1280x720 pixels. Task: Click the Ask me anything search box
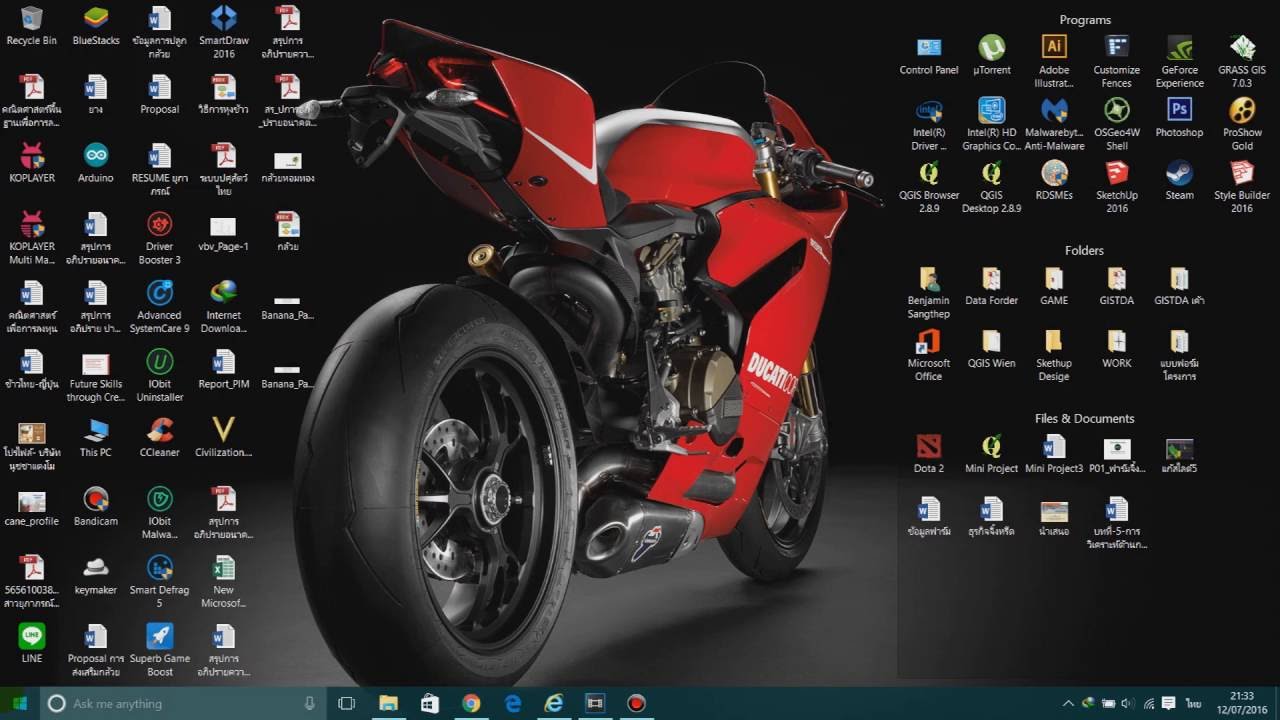(183, 703)
